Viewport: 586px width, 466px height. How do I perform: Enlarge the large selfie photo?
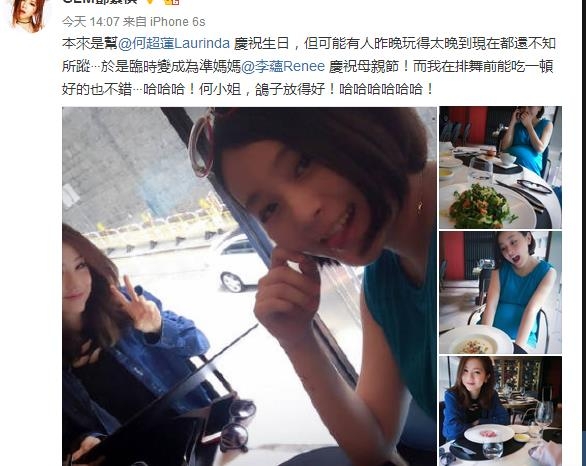249,286
